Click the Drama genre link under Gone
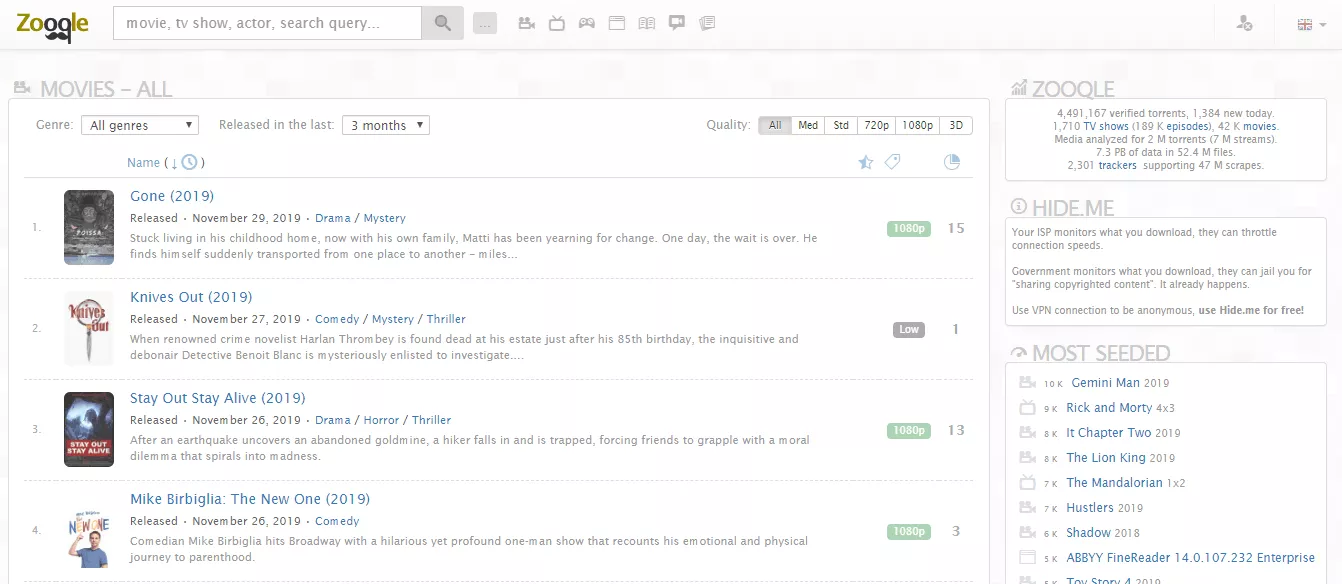 tap(333, 218)
